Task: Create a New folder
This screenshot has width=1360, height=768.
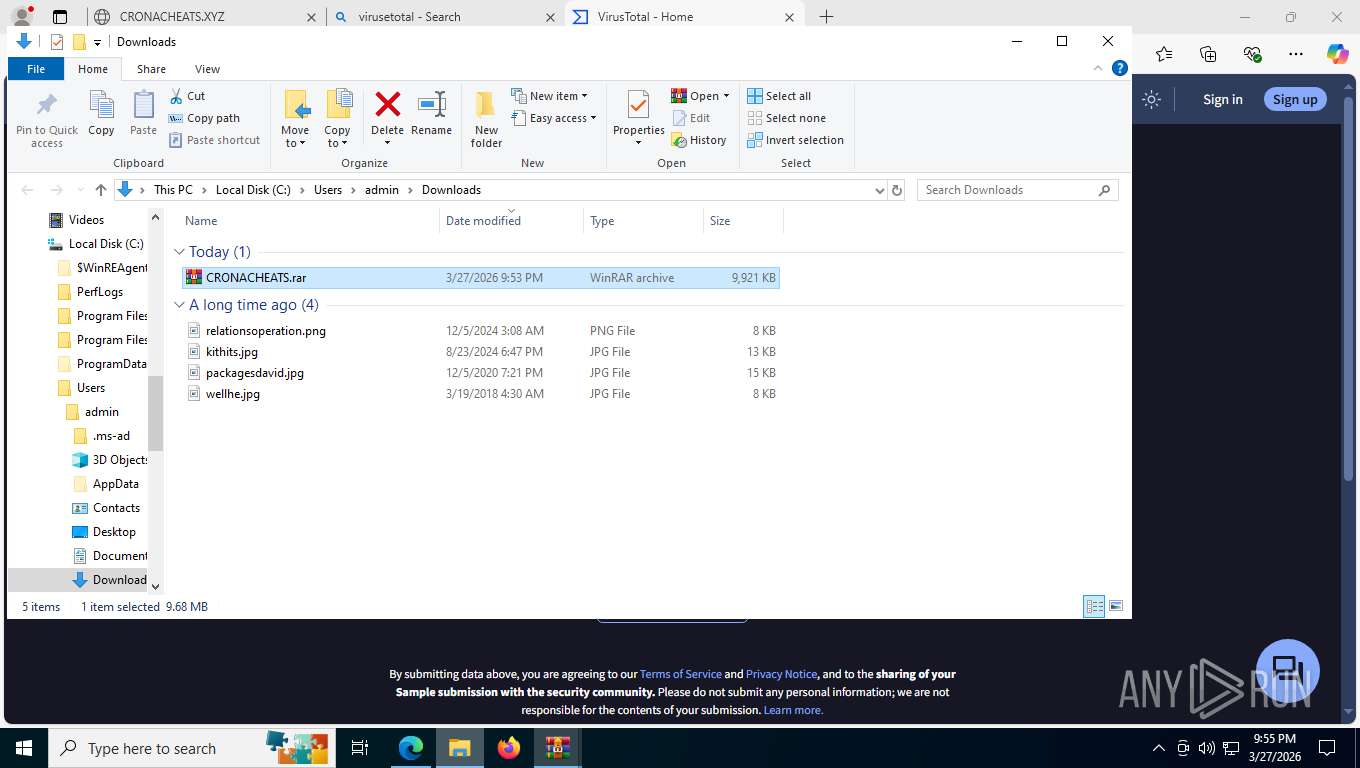Action: (486, 120)
